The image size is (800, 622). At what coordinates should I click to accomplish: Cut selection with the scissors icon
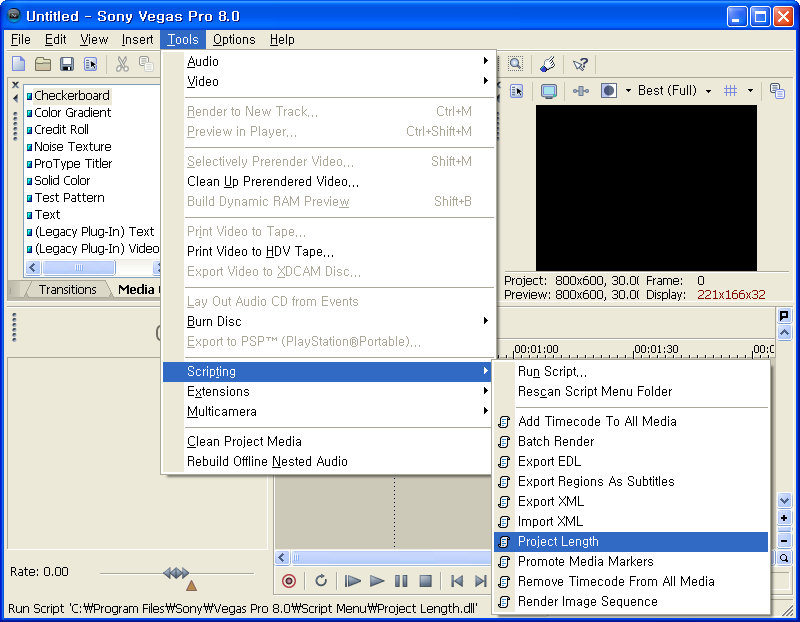122,64
